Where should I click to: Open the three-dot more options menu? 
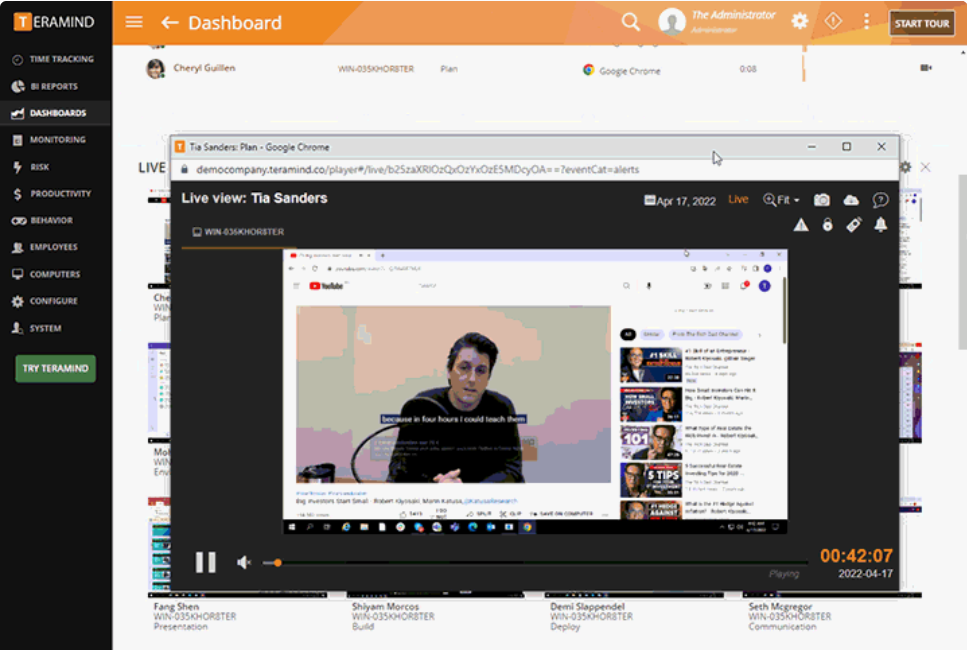coord(866,21)
